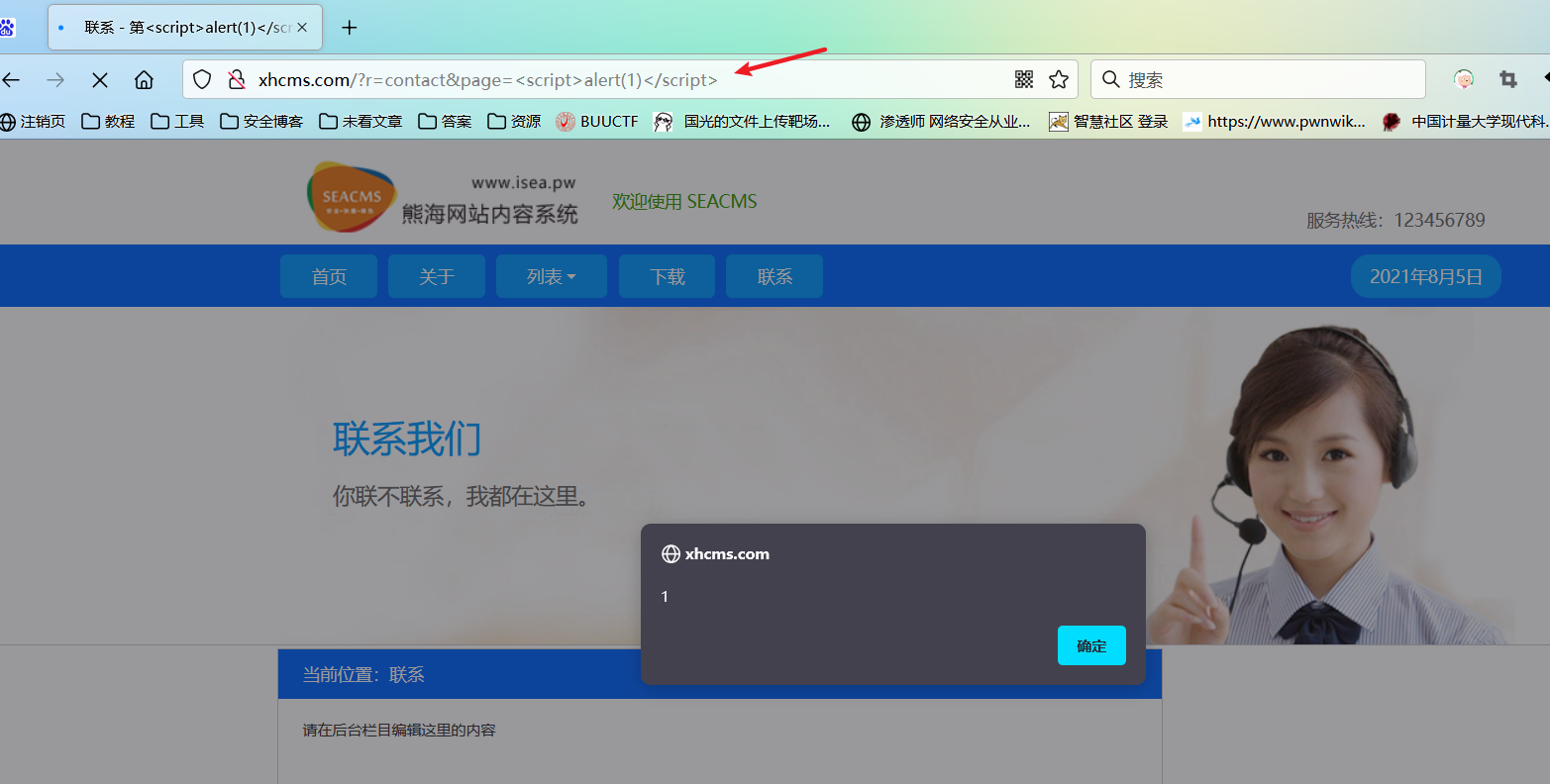
Task: Click the 你联不联系, 我都在这里 subtitle
Action: pyautogui.click(x=463, y=496)
